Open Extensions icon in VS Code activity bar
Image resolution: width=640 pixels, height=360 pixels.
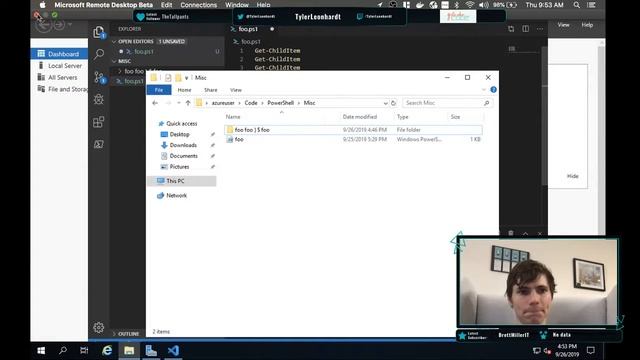tap(99, 122)
